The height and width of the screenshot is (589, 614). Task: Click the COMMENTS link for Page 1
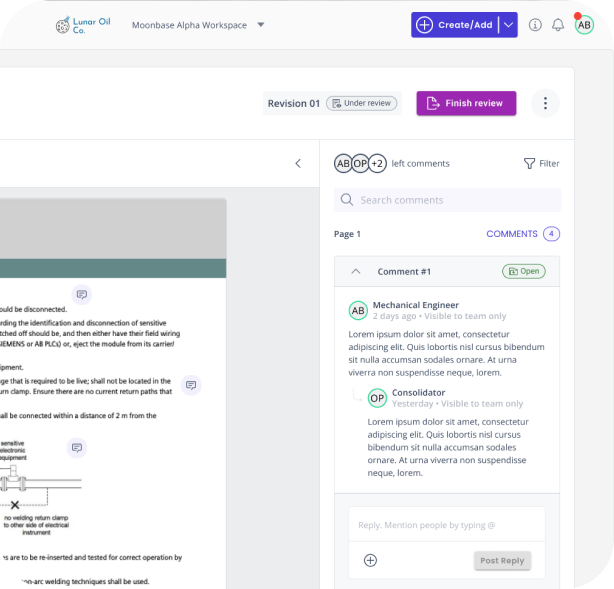click(512, 234)
